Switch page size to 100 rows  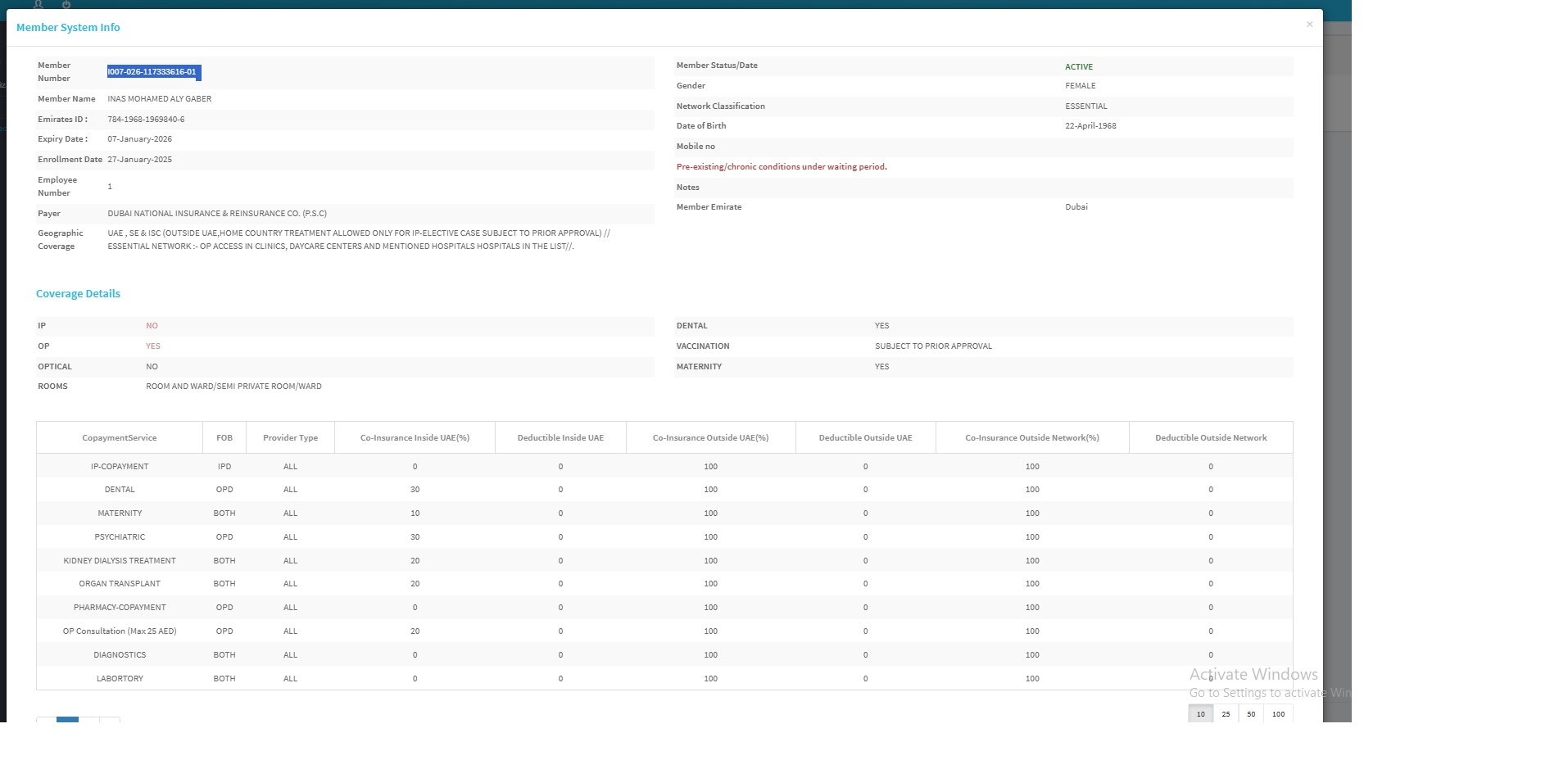[x=1278, y=714]
